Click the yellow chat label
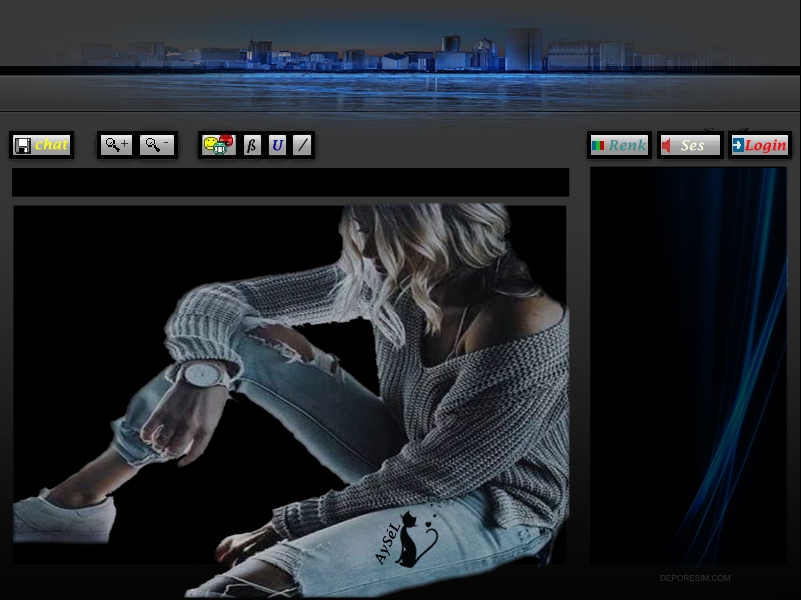This screenshot has height=600, width=801. coord(52,145)
